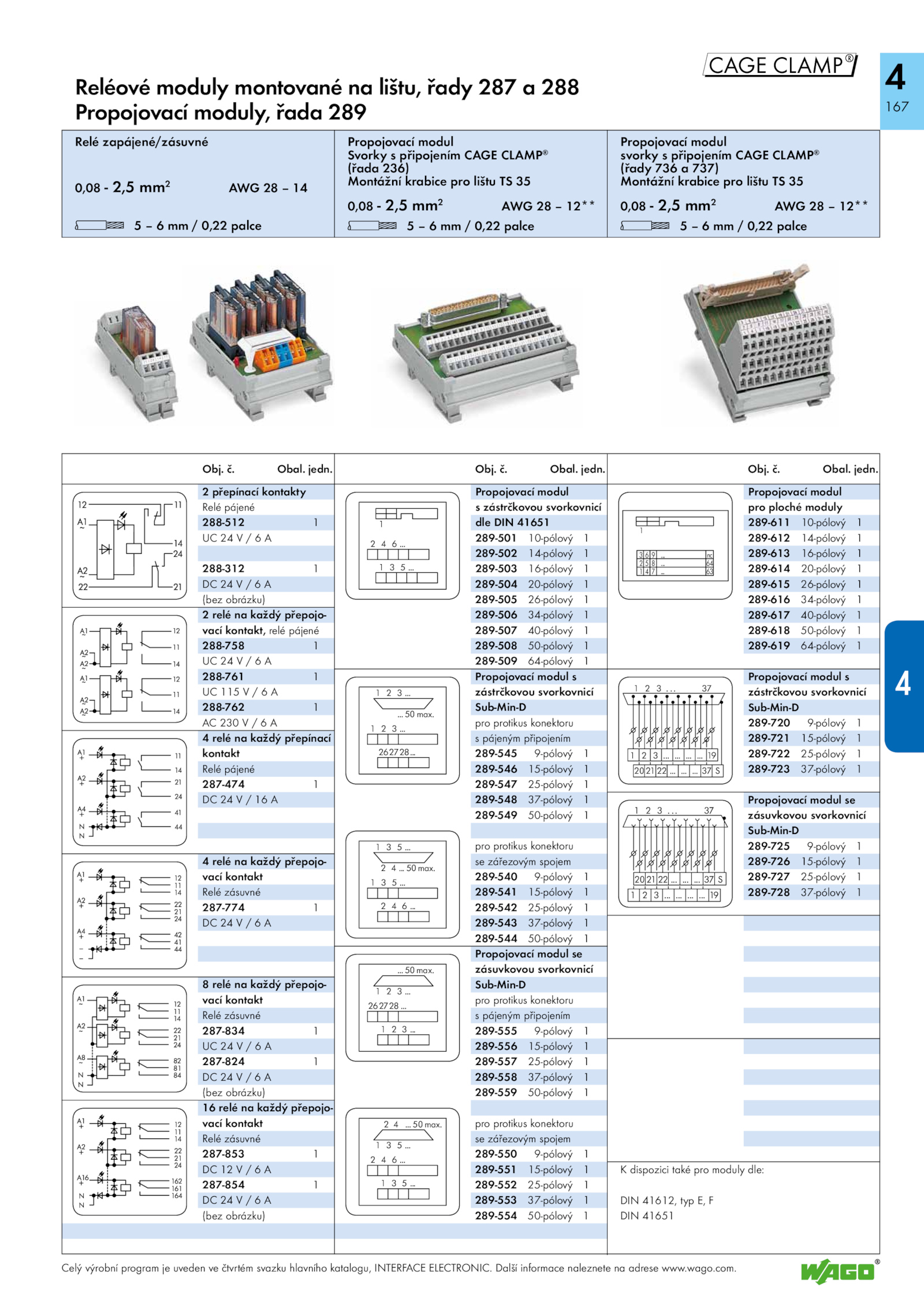This screenshot has width=924, height=1307.
Task: Click order number 287-834
Action: tap(223, 1030)
